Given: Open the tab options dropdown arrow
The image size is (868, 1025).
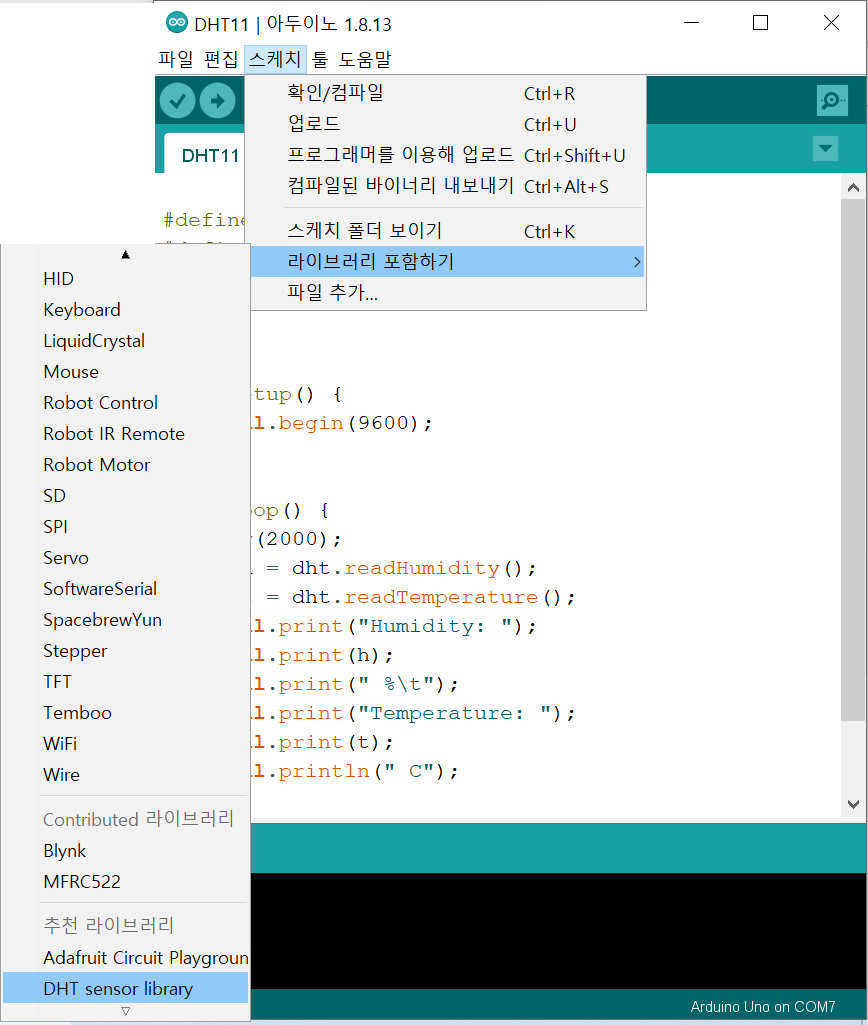Looking at the screenshot, I should pos(826,148).
